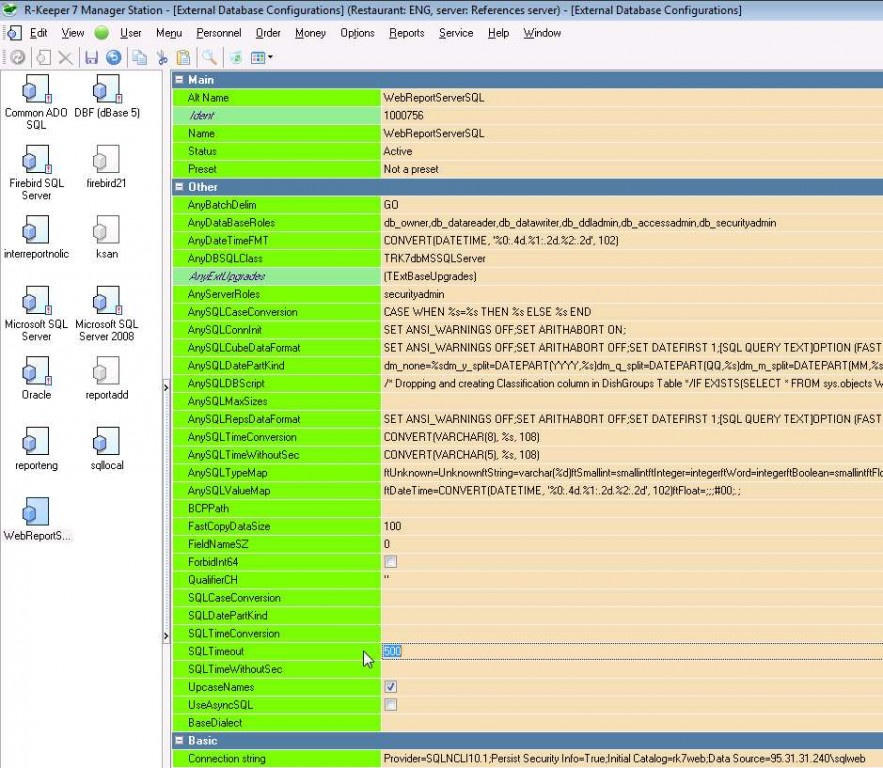
Task: Click the Save icon in toolbar
Action: (x=91, y=58)
